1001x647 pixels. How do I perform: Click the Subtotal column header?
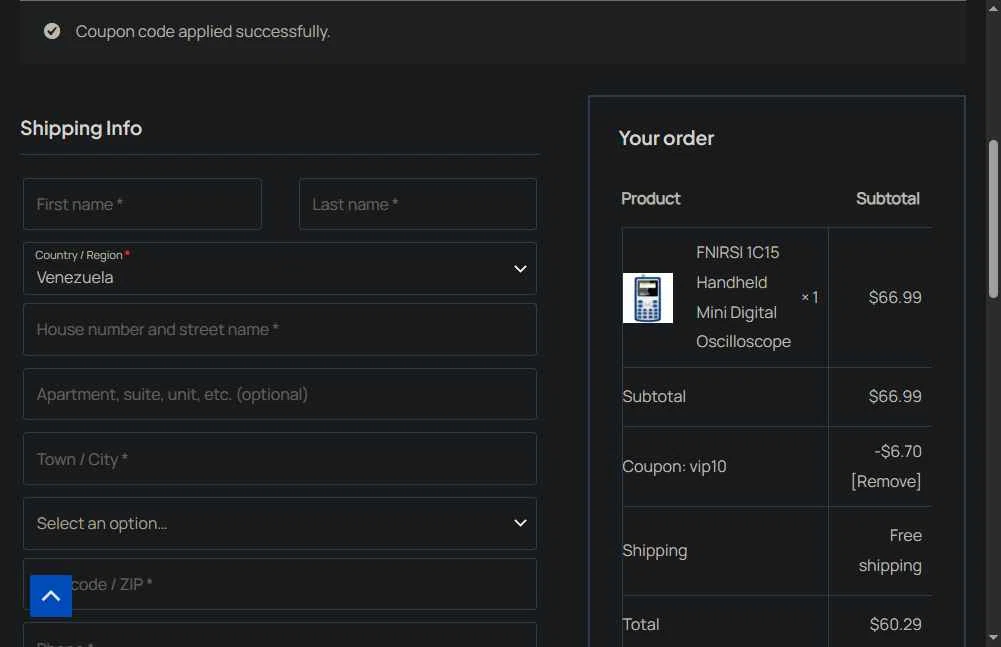pos(887,199)
